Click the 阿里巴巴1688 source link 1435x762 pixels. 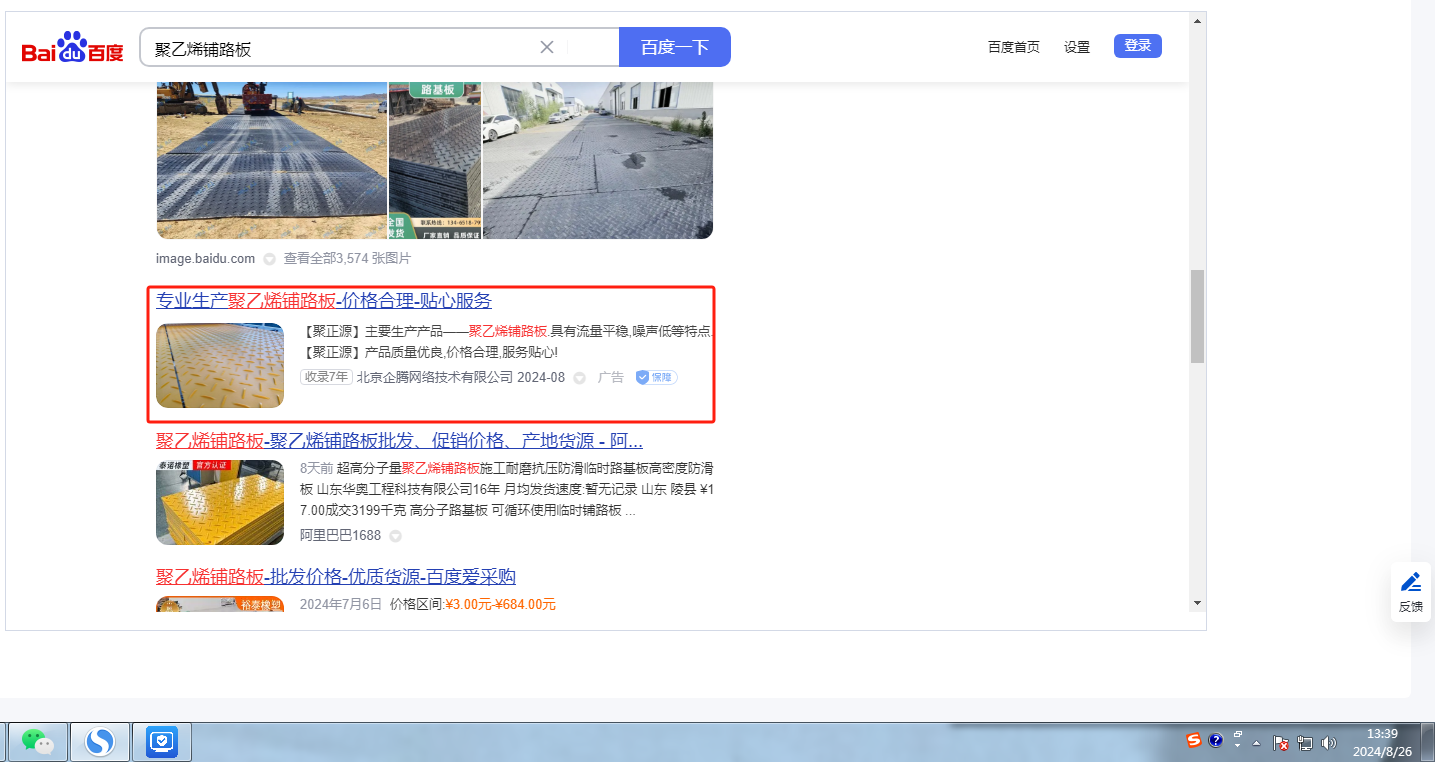(341, 535)
